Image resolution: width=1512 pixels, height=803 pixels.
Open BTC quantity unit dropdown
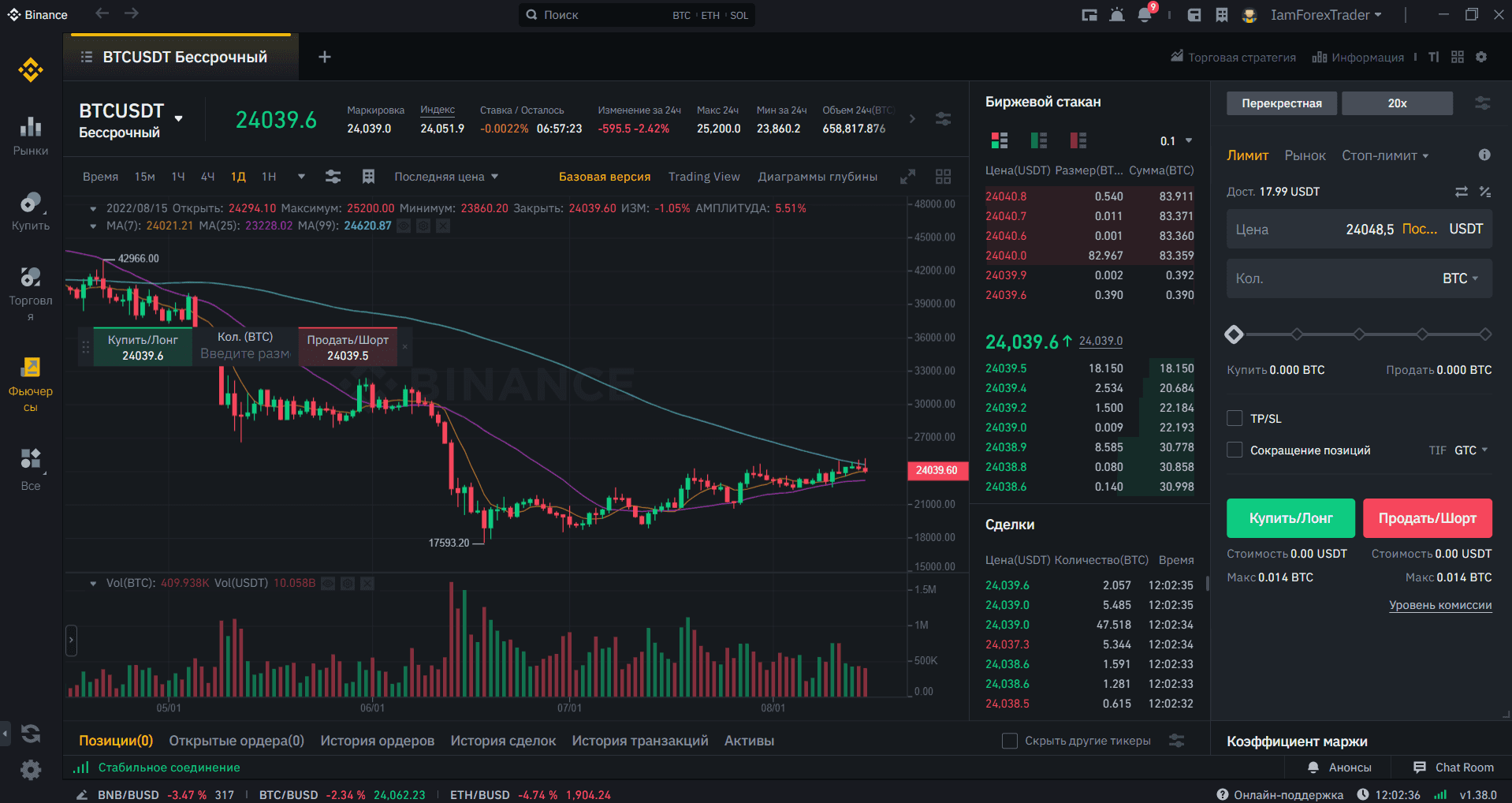click(1460, 278)
